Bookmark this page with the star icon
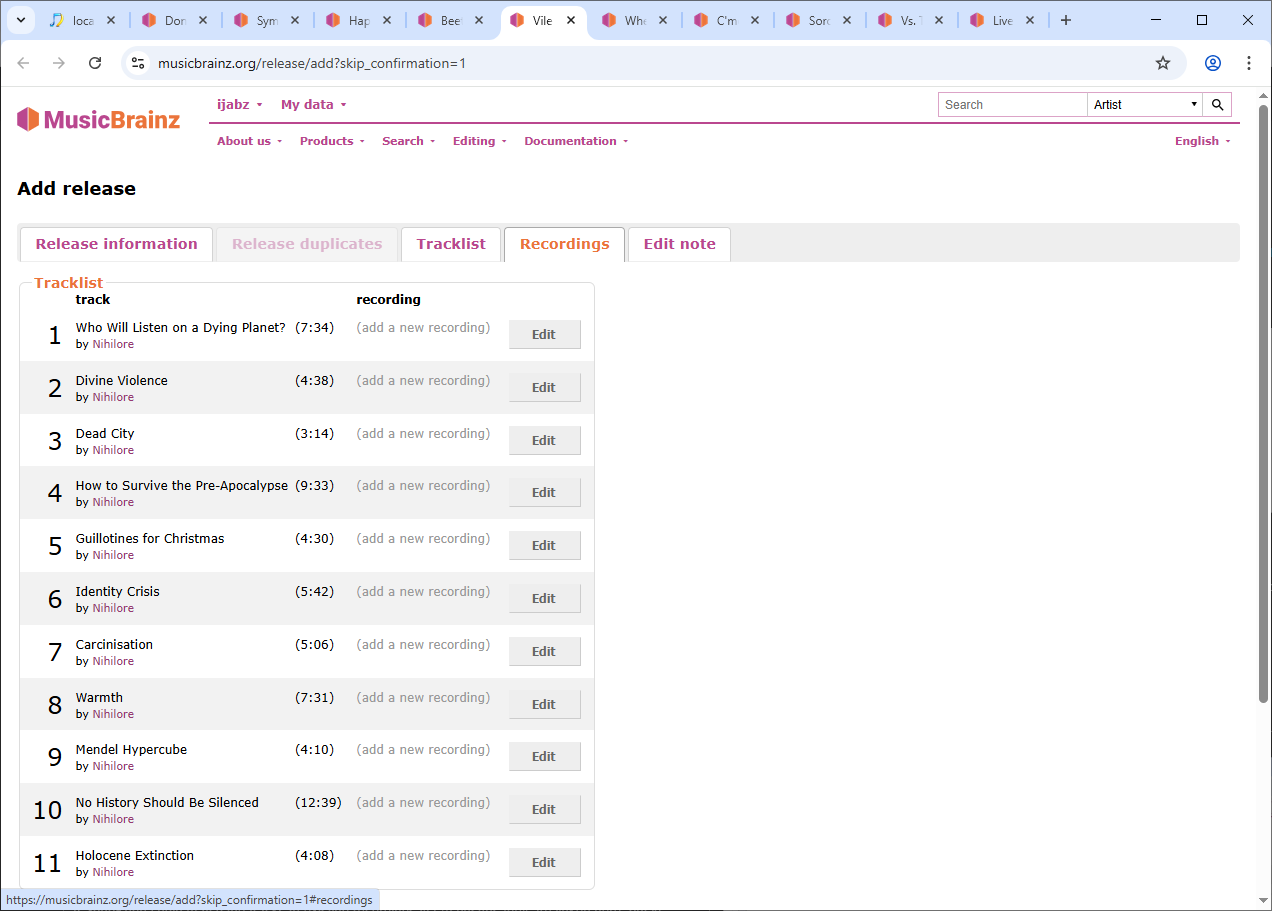Viewport: 1272px width, 911px height. (1162, 63)
